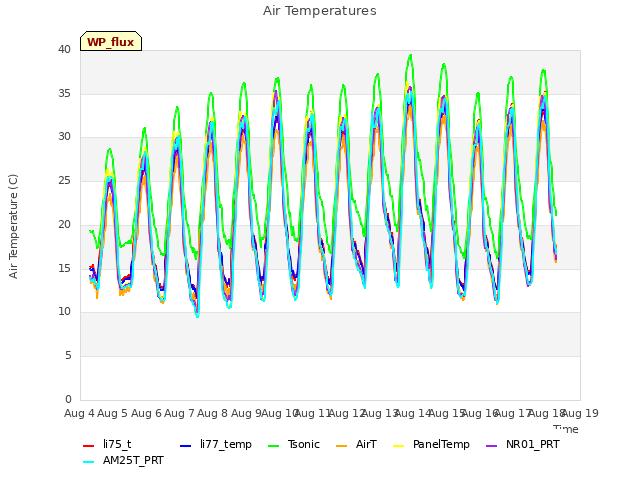Click the Aug 5 x-axis tick label

(x=113, y=413)
